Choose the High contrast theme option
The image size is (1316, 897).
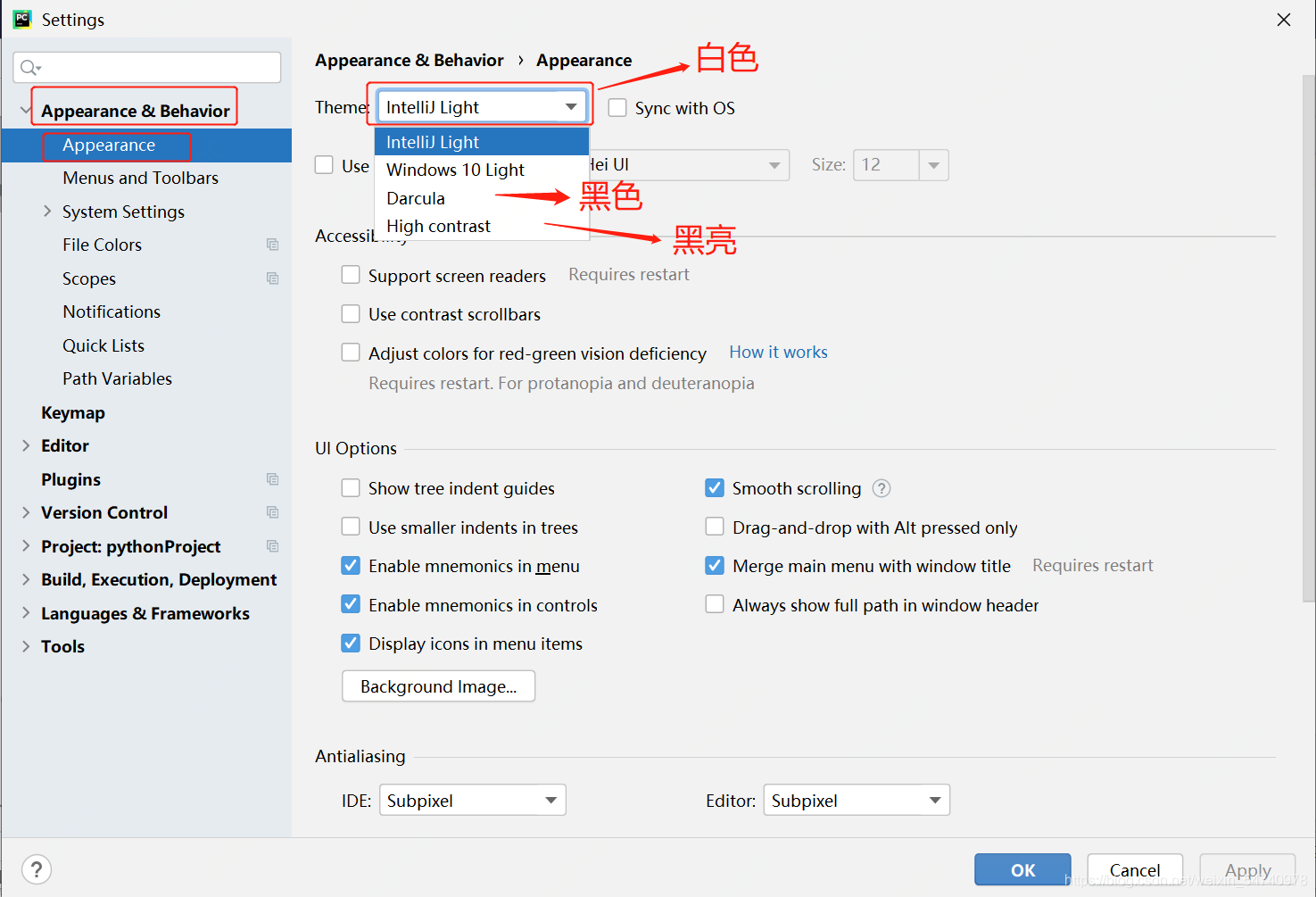pos(482,226)
